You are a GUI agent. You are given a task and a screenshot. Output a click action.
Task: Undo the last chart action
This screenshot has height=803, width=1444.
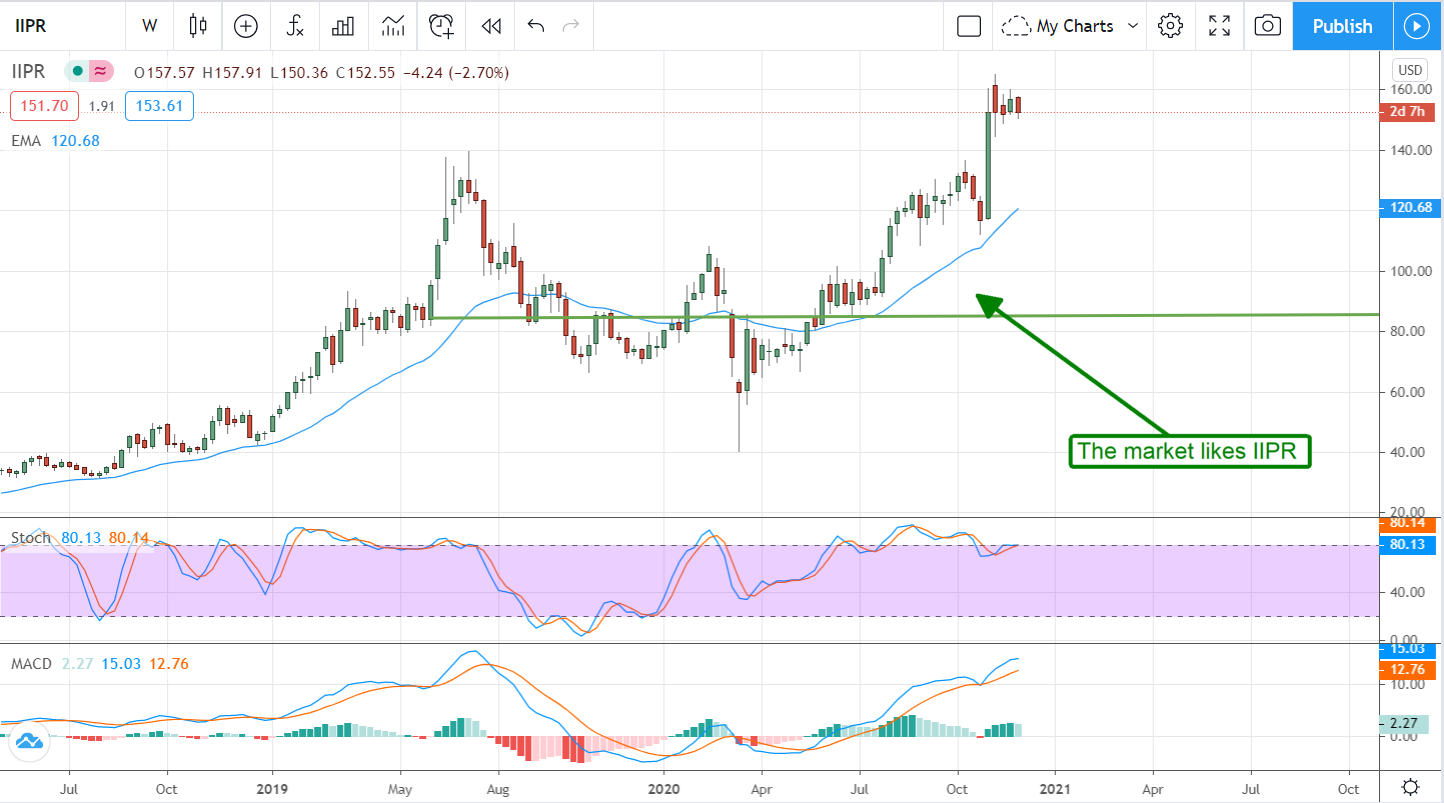point(536,26)
